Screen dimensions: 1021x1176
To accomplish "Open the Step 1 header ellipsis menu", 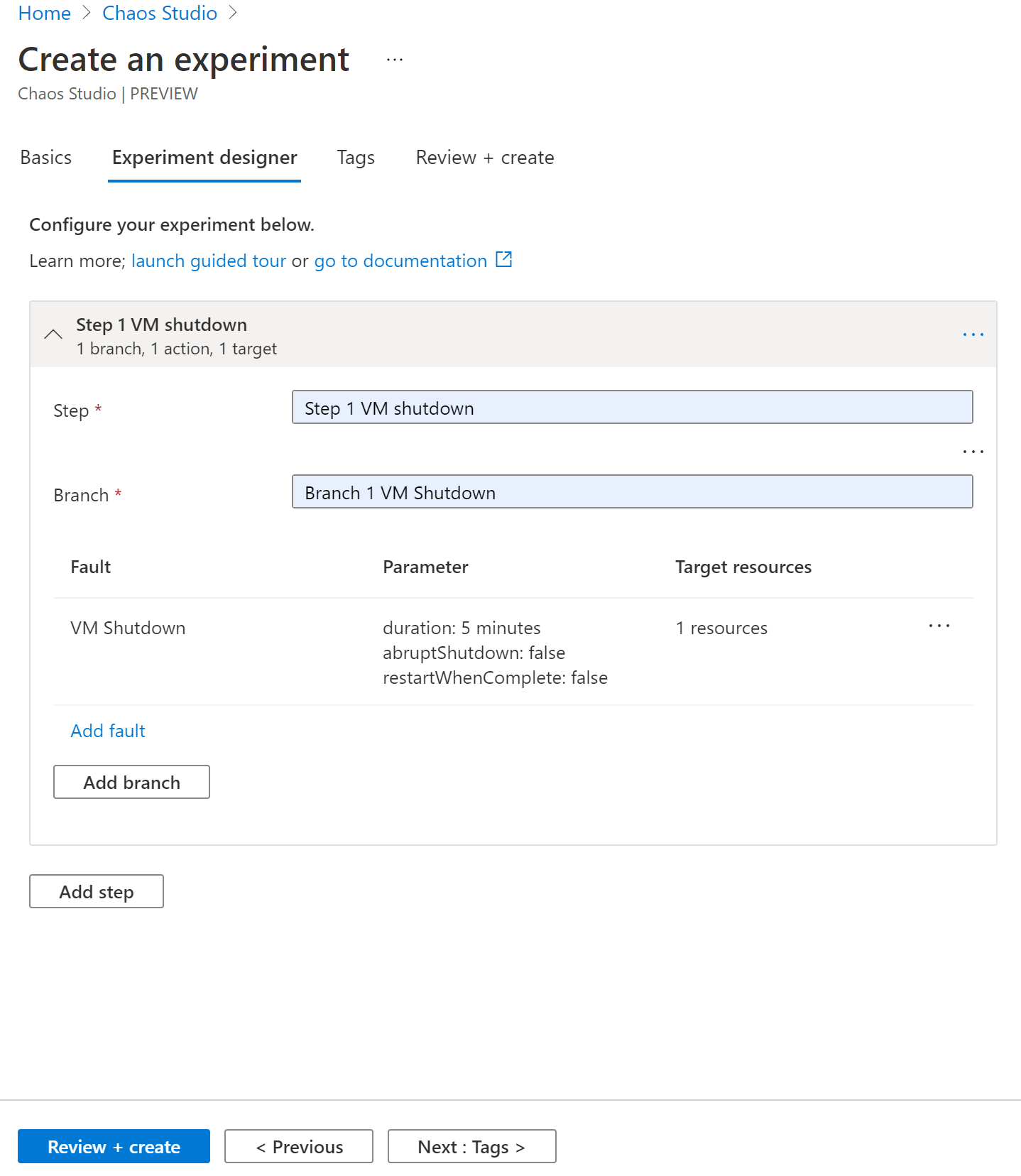I will click(x=973, y=334).
